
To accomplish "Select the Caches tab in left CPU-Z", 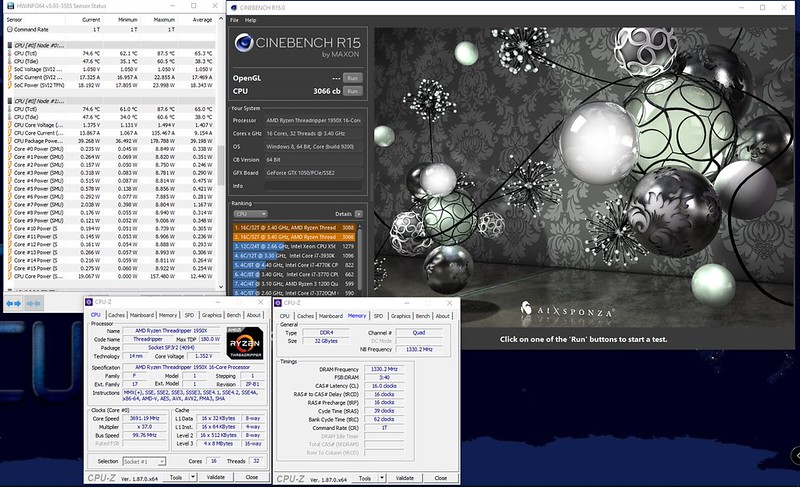I will (117, 315).
